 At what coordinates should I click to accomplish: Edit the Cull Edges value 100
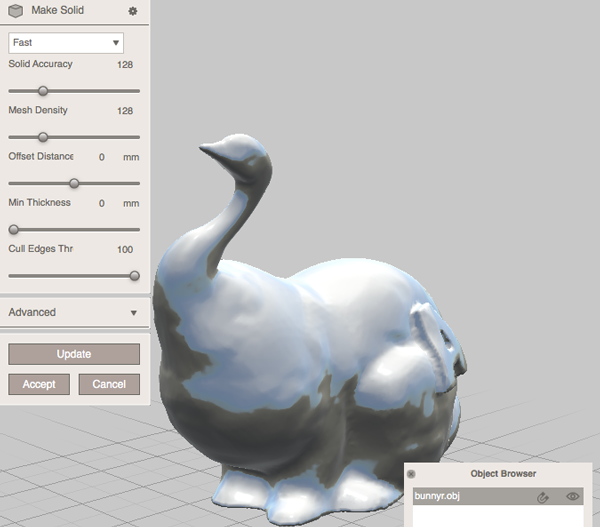pyautogui.click(x=125, y=250)
